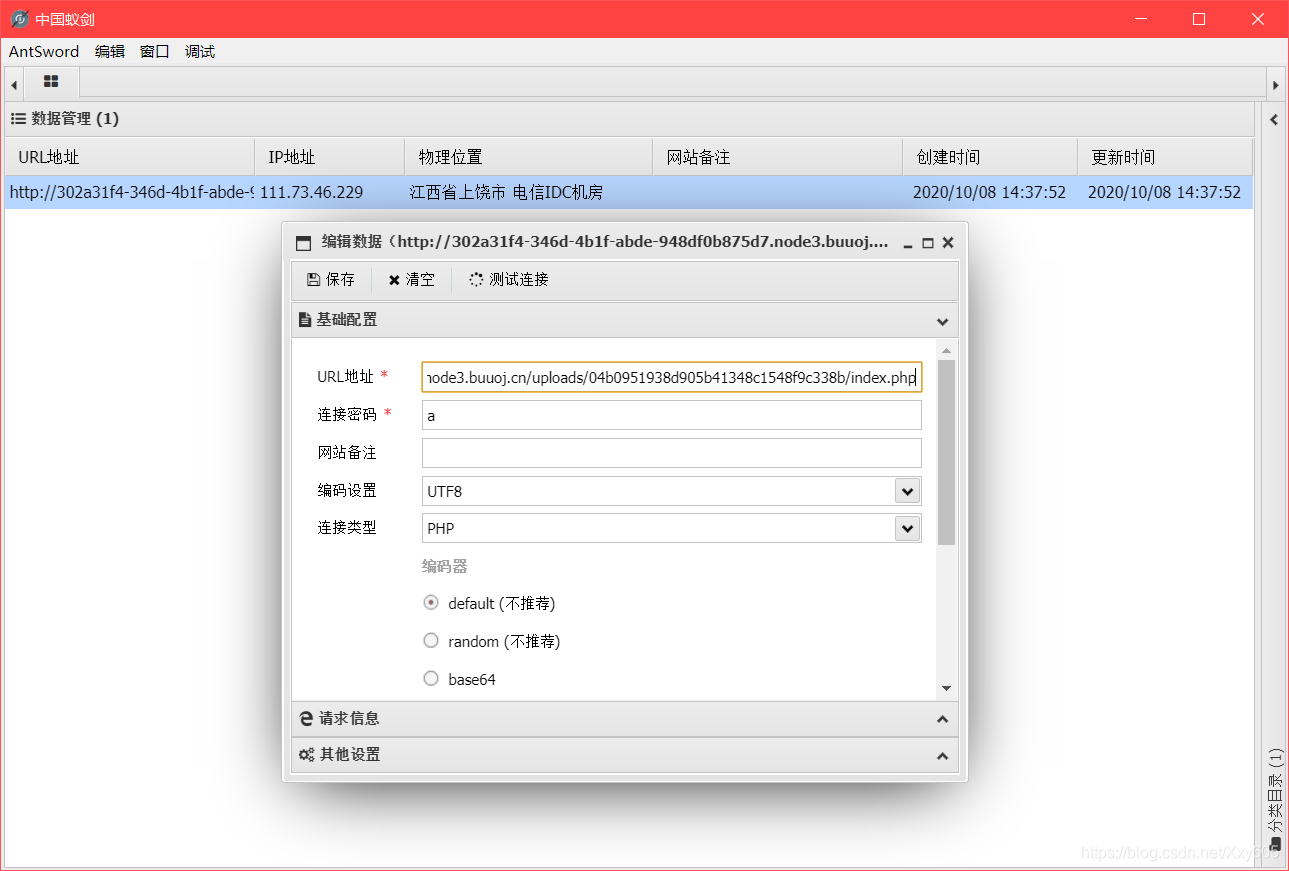Click 测试连接 to test connection
1289x871 pixels.
click(509, 280)
